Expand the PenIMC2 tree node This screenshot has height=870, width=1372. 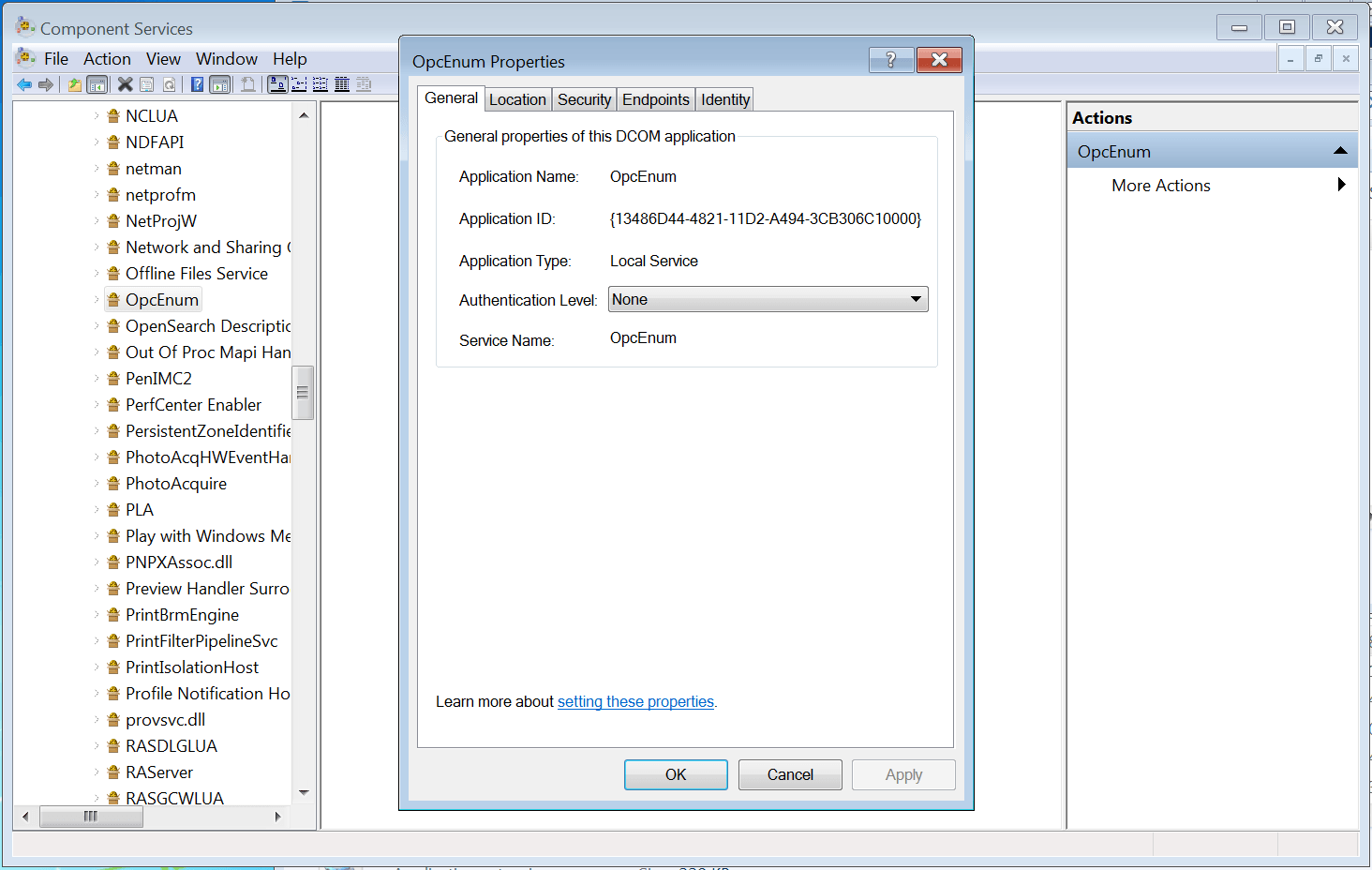pyautogui.click(x=97, y=379)
